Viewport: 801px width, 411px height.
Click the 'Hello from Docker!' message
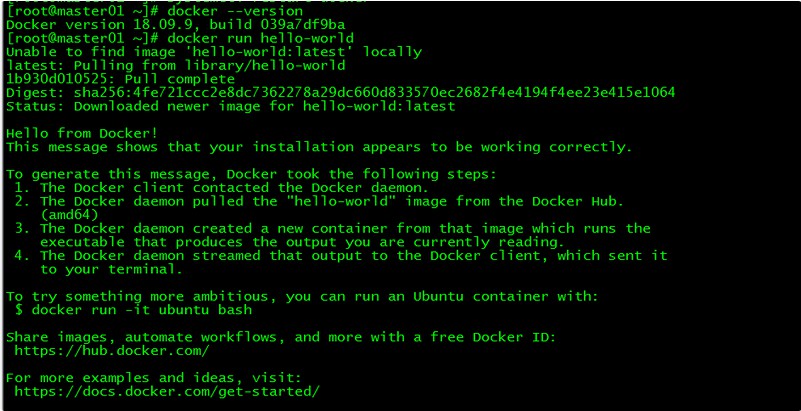click(82, 133)
